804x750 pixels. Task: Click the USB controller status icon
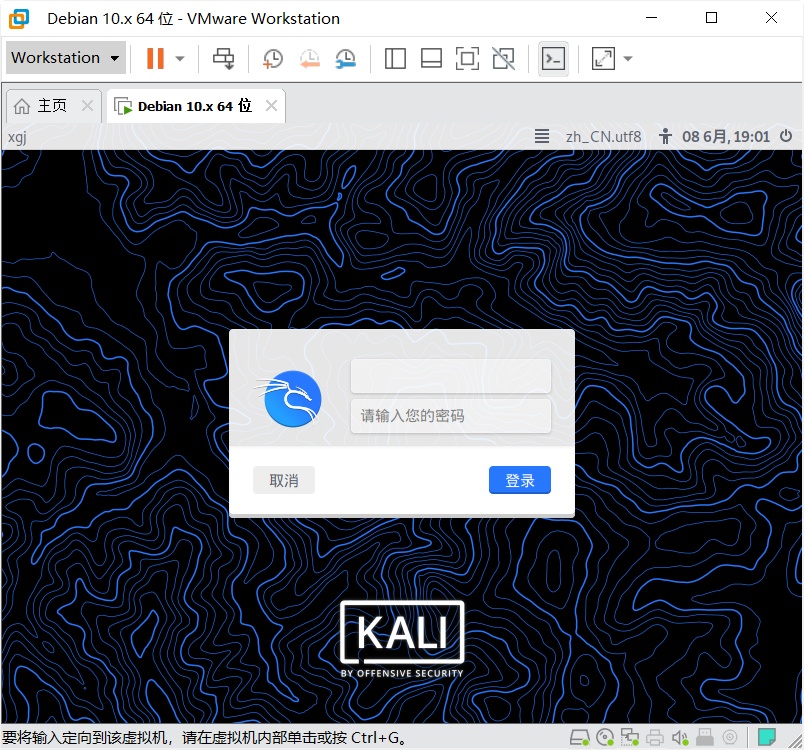point(705,737)
